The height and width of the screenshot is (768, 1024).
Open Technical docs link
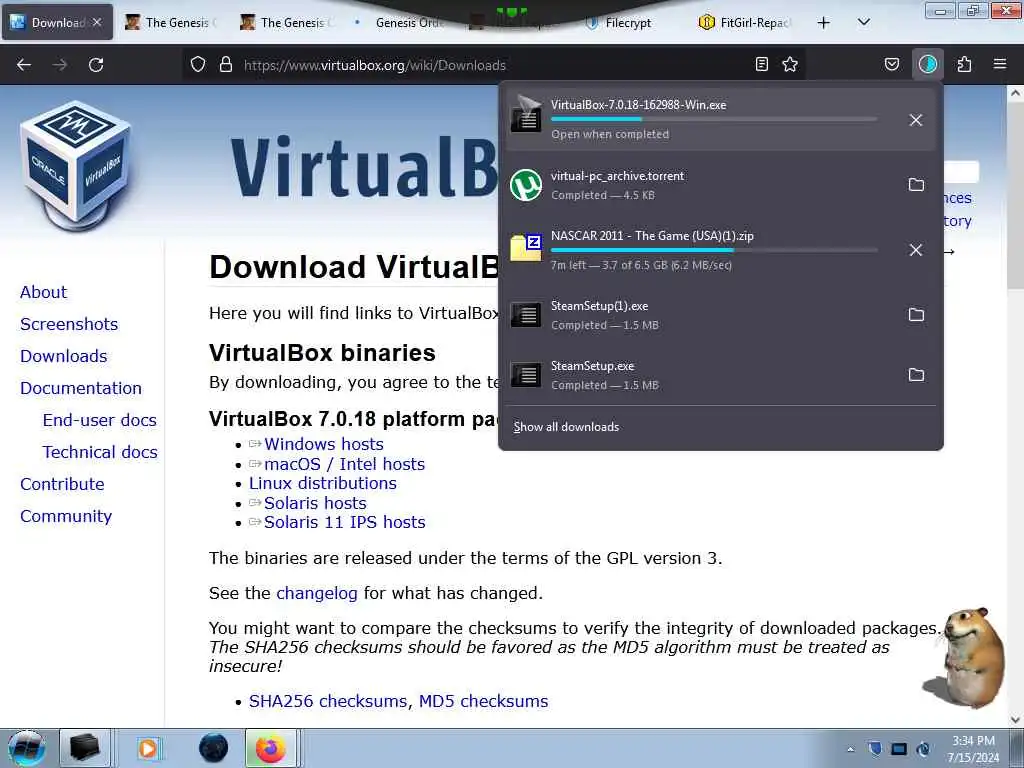click(100, 452)
